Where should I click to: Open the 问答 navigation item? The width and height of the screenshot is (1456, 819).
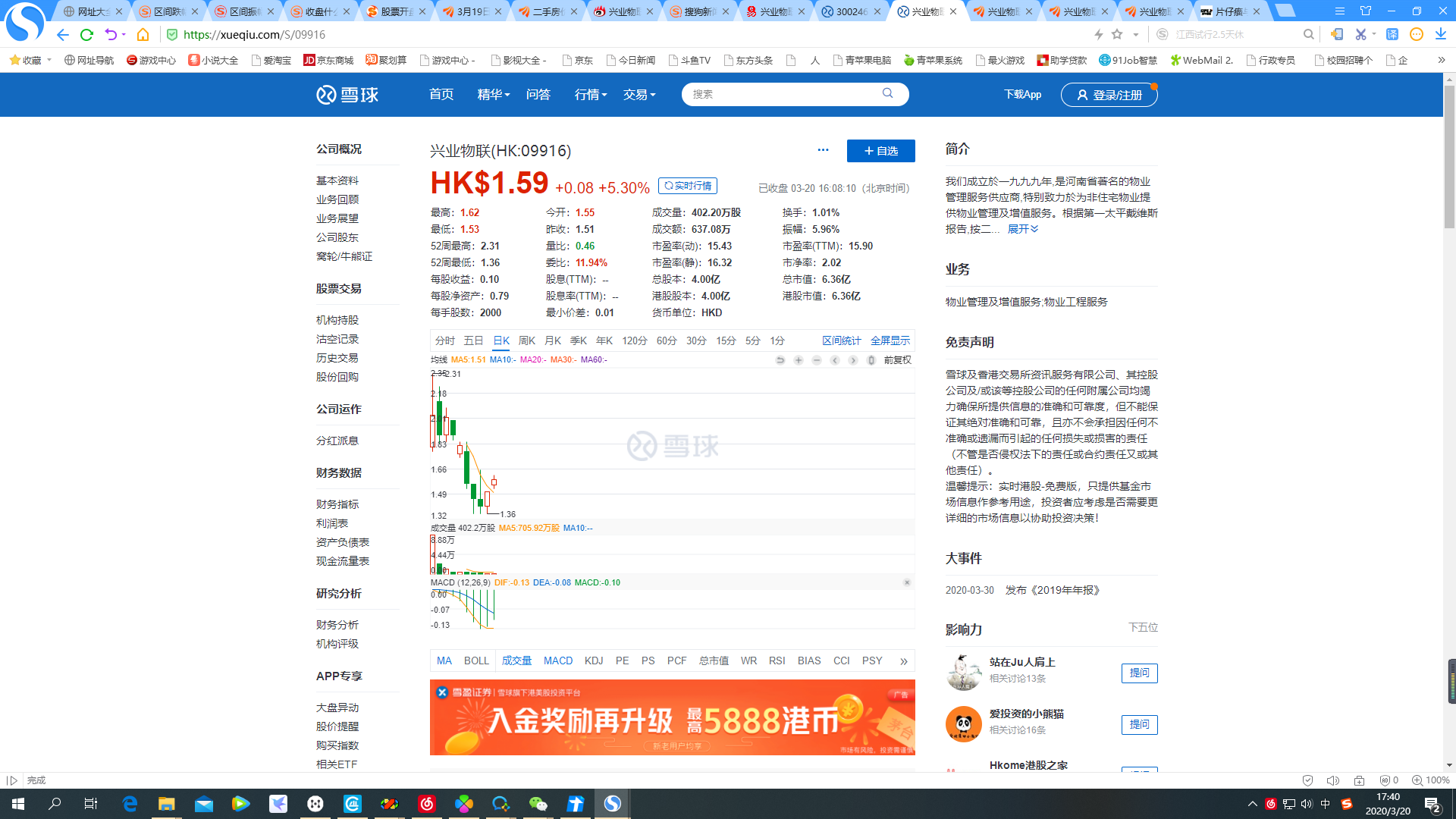click(538, 94)
